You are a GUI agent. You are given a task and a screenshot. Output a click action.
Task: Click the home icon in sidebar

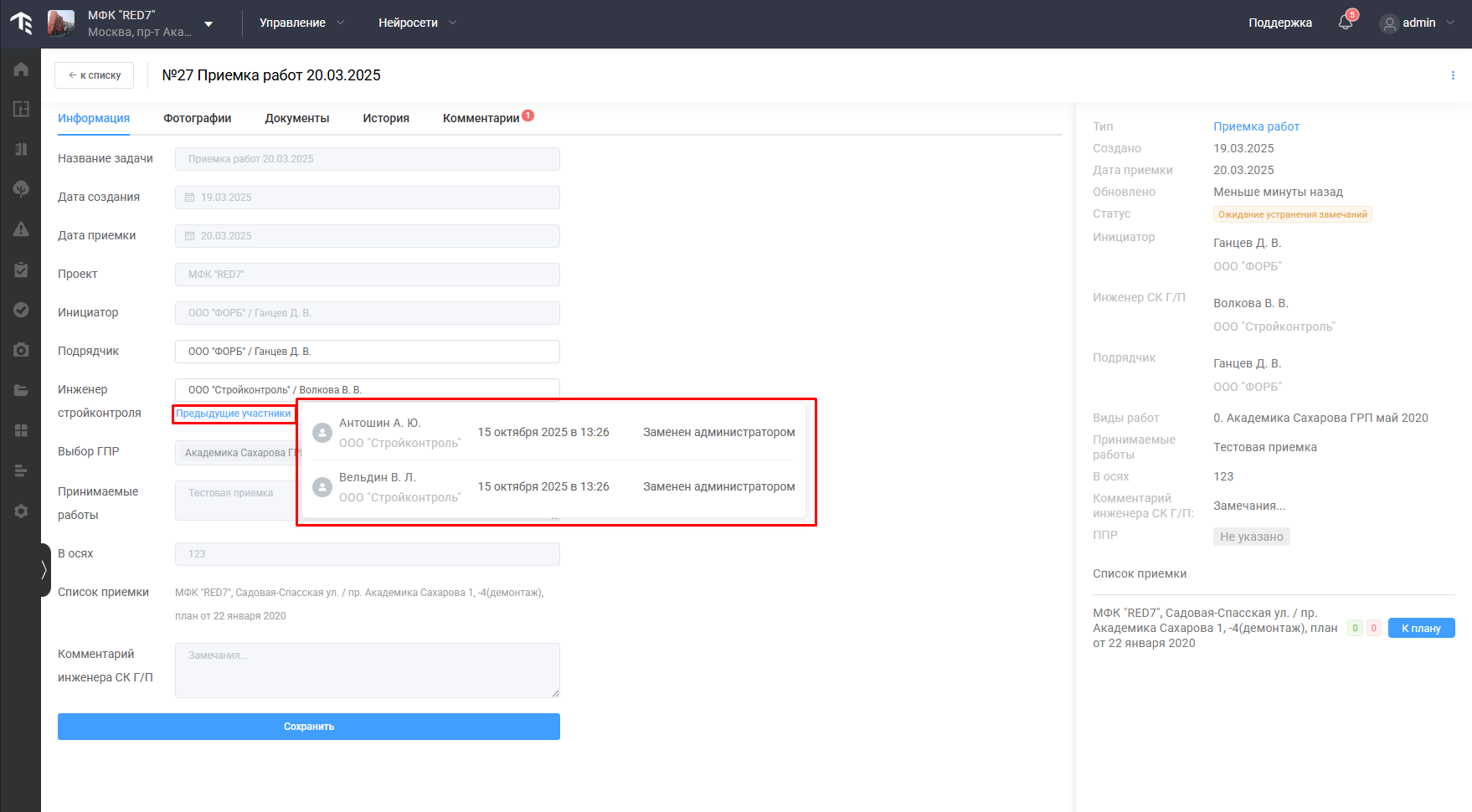tap(21, 69)
